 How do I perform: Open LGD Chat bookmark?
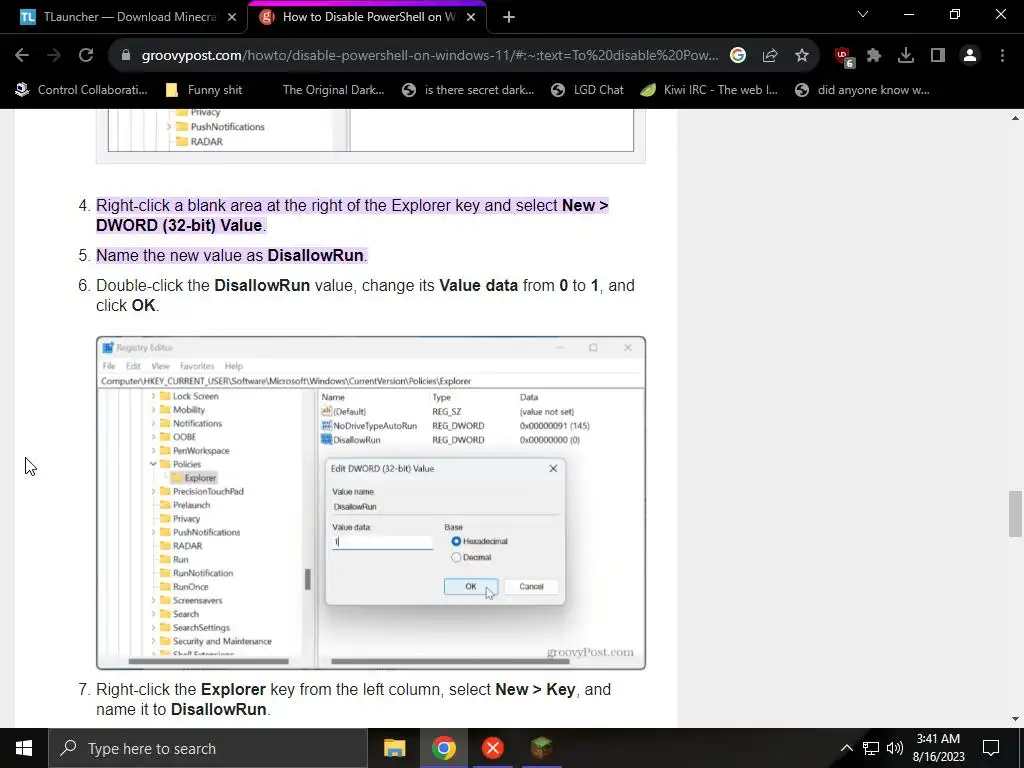(x=587, y=90)
